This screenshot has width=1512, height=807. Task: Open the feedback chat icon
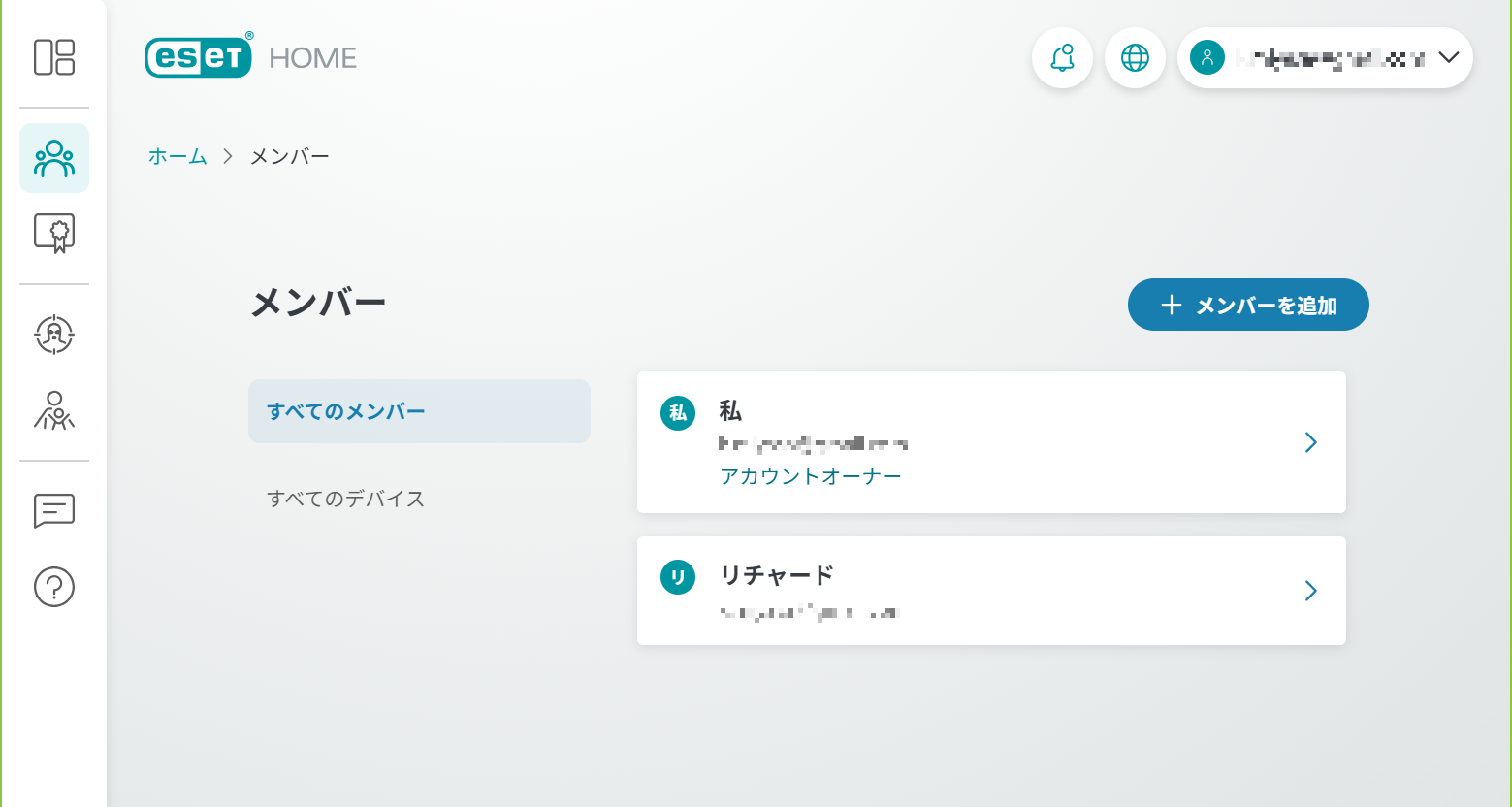pyautogui.click(x=54, y=510)
